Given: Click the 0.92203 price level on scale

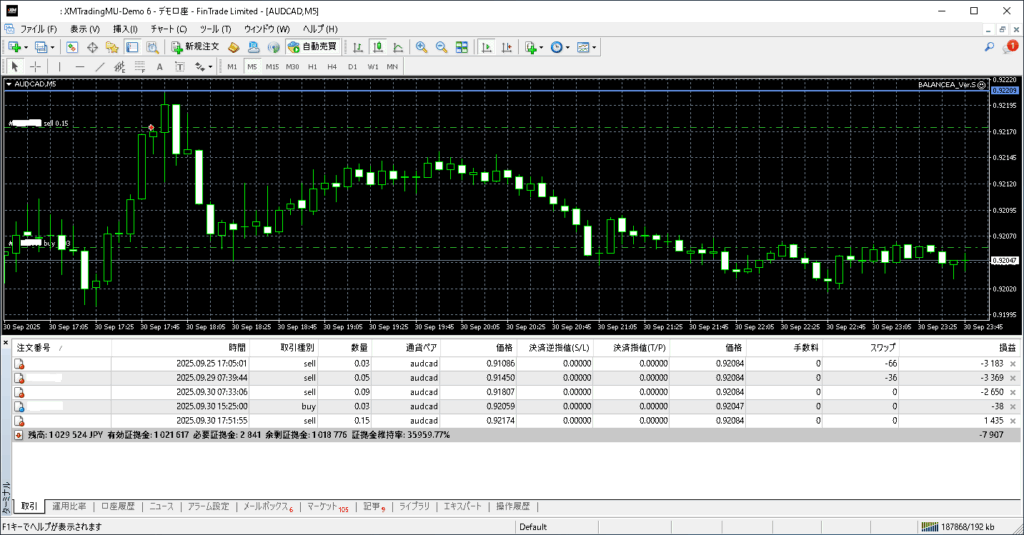Looking at the screenshot, I should click(1003, 91).
